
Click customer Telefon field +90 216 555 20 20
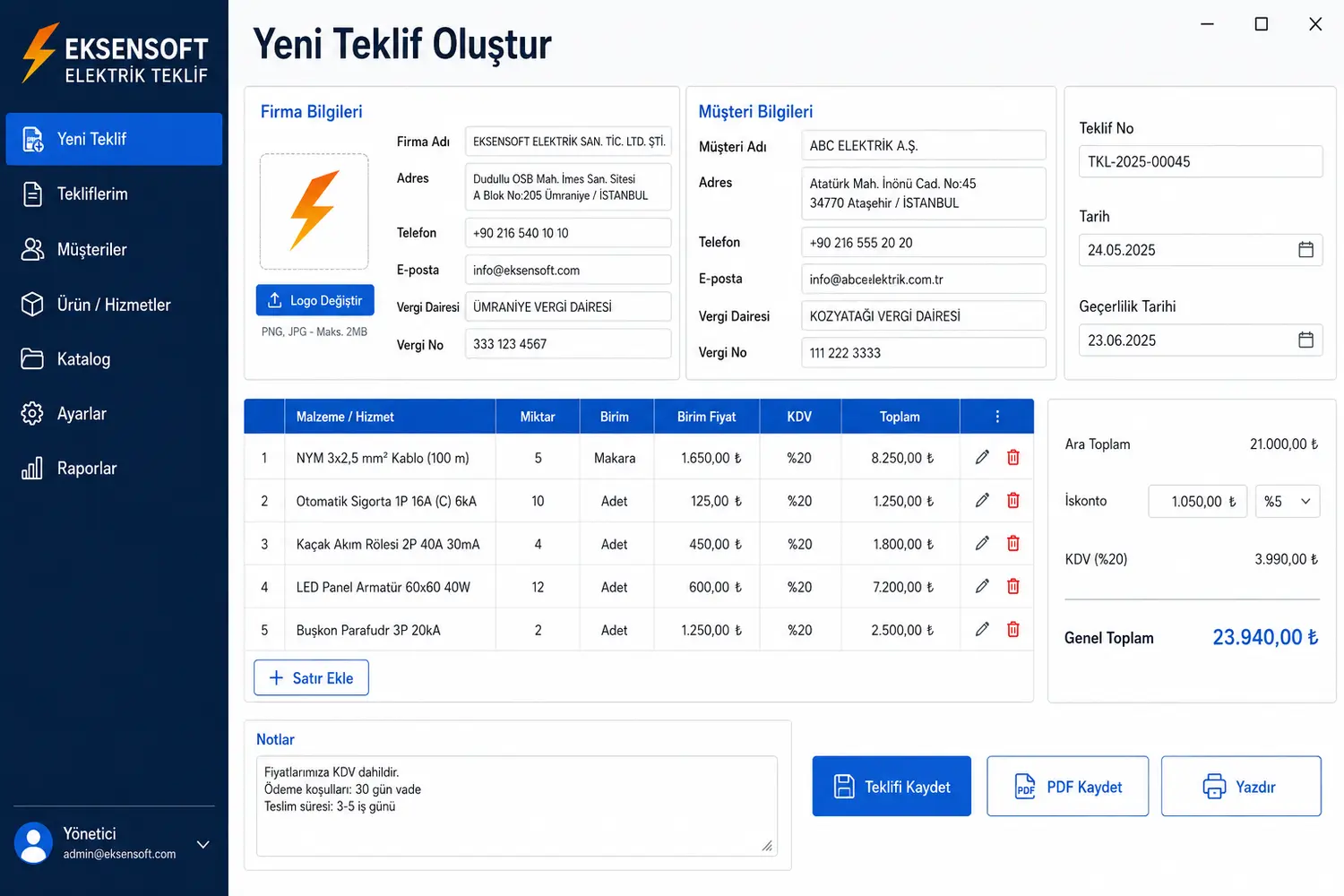coord(924,242)
